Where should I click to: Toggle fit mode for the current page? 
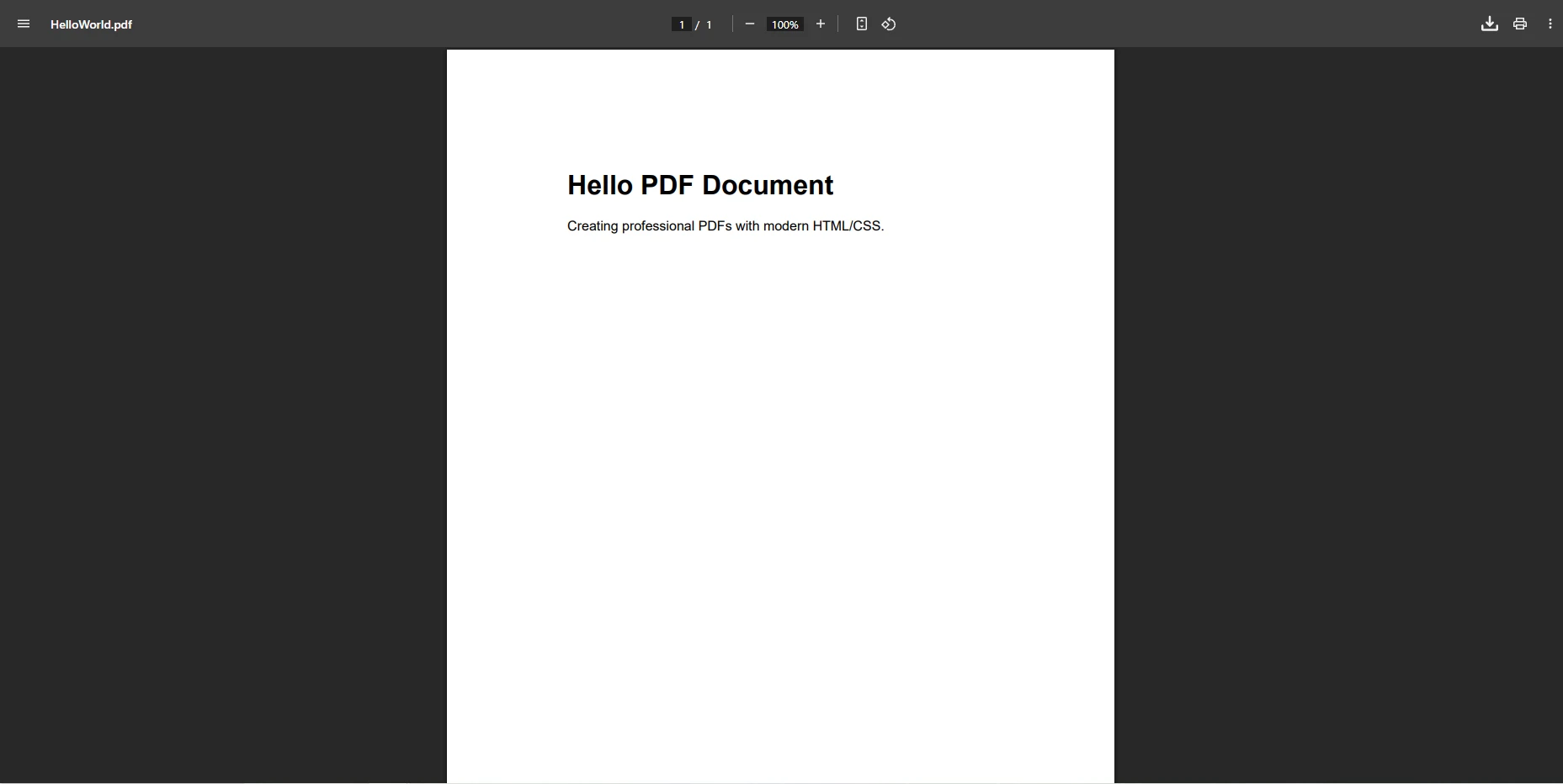pos(862,24)
